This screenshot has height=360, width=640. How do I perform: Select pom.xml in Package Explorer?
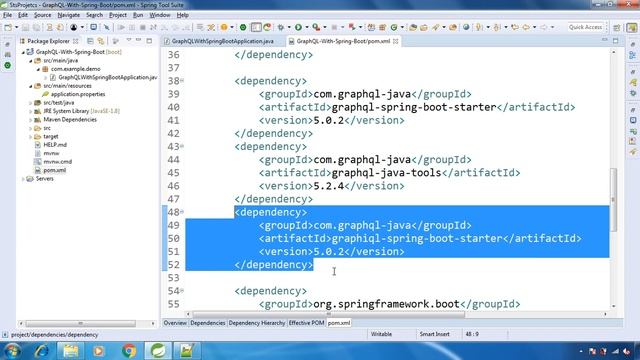click(x=55, y=170)
